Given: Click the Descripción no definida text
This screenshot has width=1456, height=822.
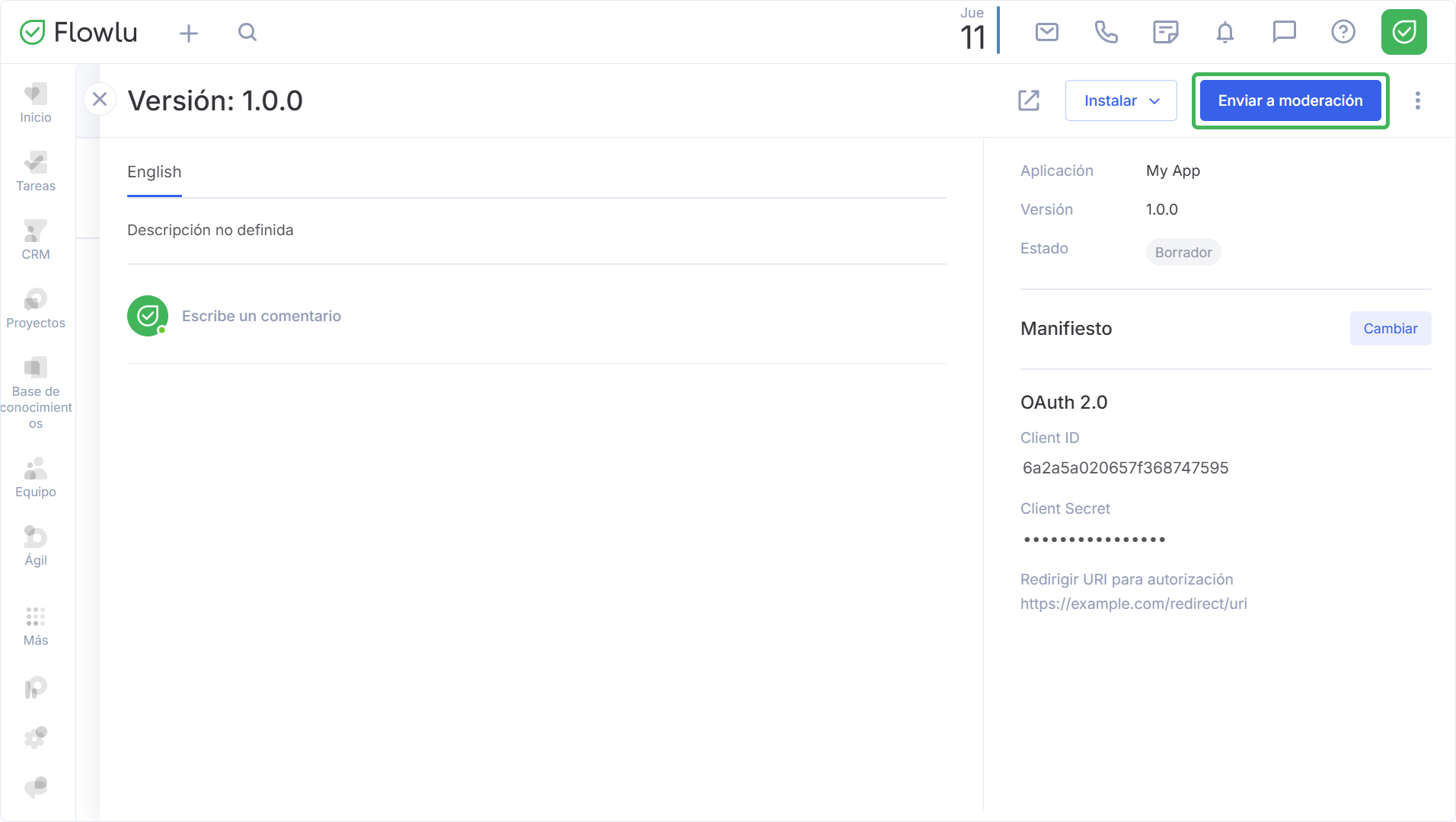Looking at the screenshot, I should (x=210, y=230).
